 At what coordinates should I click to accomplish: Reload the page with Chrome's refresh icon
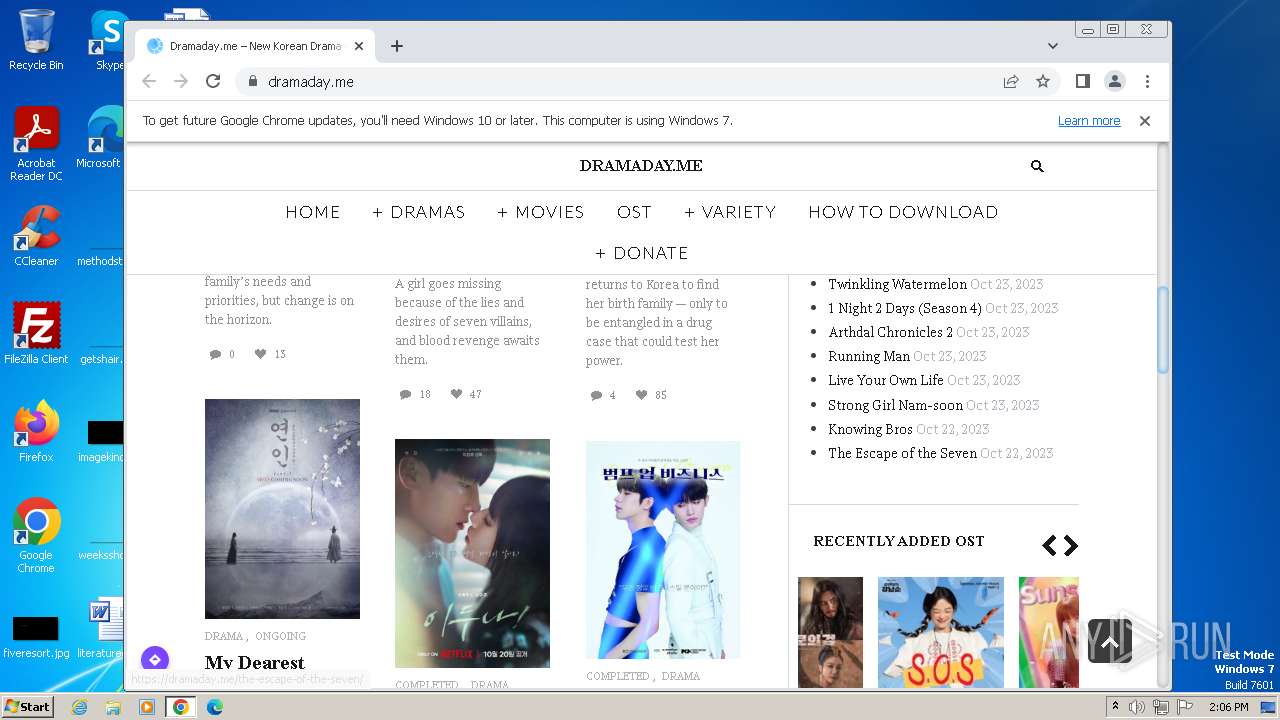[213, 82]
